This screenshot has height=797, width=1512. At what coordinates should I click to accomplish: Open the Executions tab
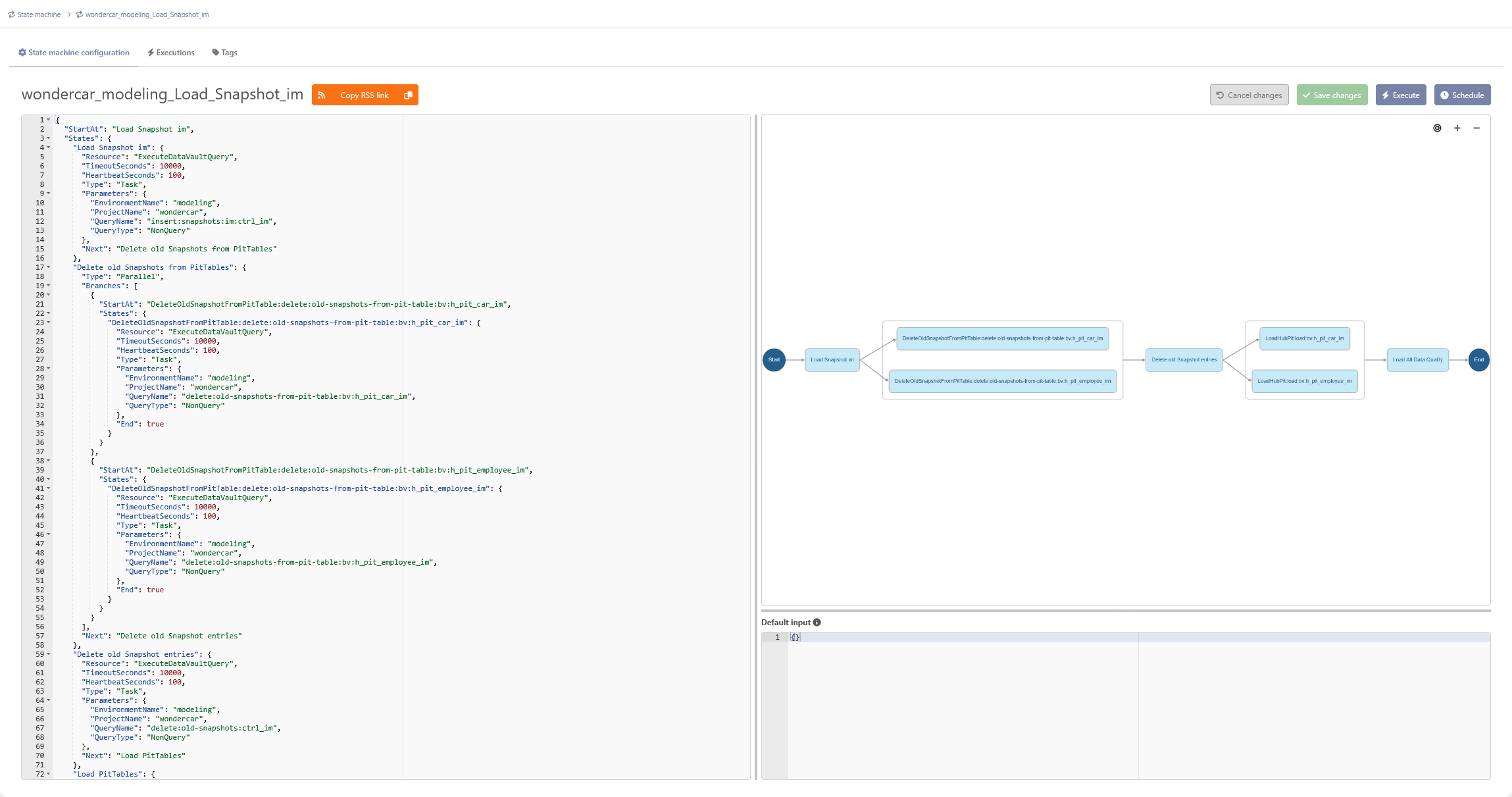click(x=171, y=53)
